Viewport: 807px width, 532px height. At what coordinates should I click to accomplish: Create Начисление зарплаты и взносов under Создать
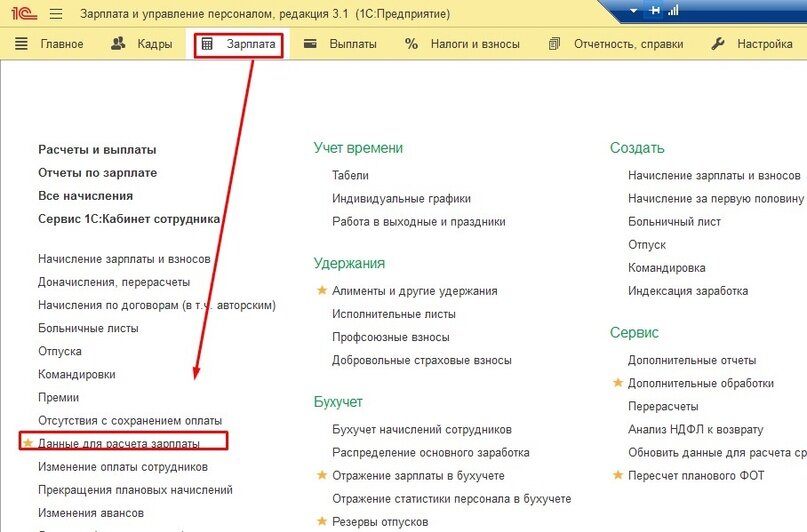pos(714,175)
